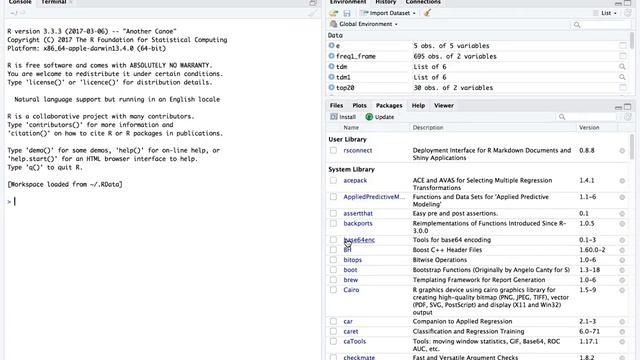Open the load workspace folder icon
The width and height of the screenshot is (640, 360).
[334, 13]
